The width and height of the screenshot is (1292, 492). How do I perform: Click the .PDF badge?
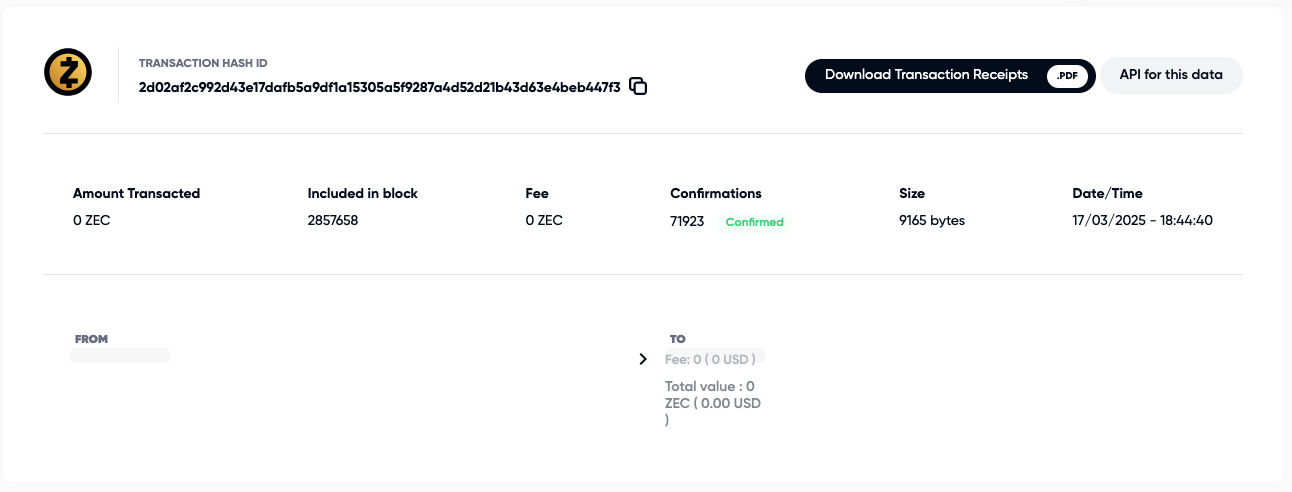[x=1068, y=76]
